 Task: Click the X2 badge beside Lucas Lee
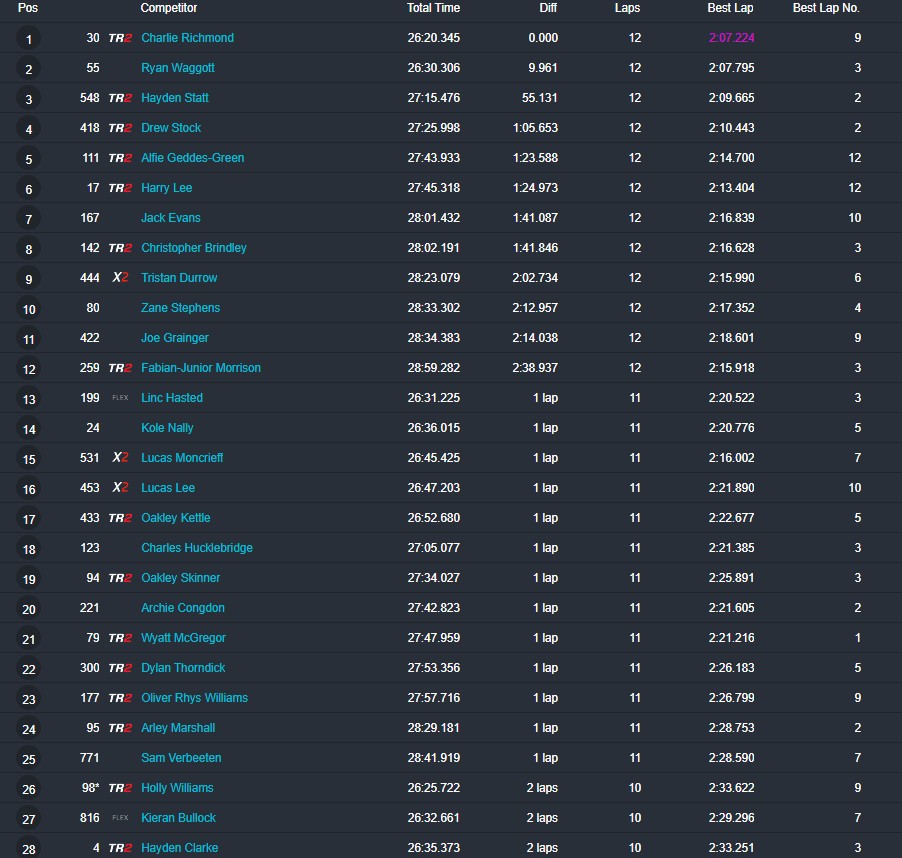[x=120, y=488]
